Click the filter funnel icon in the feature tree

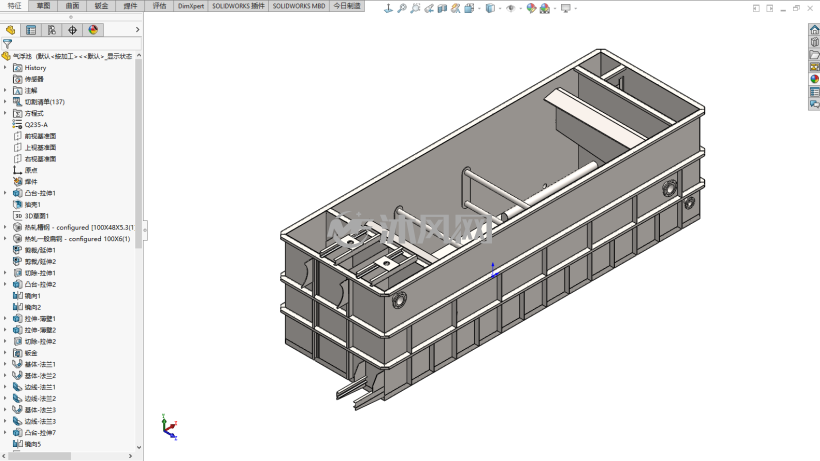[7, 44]
